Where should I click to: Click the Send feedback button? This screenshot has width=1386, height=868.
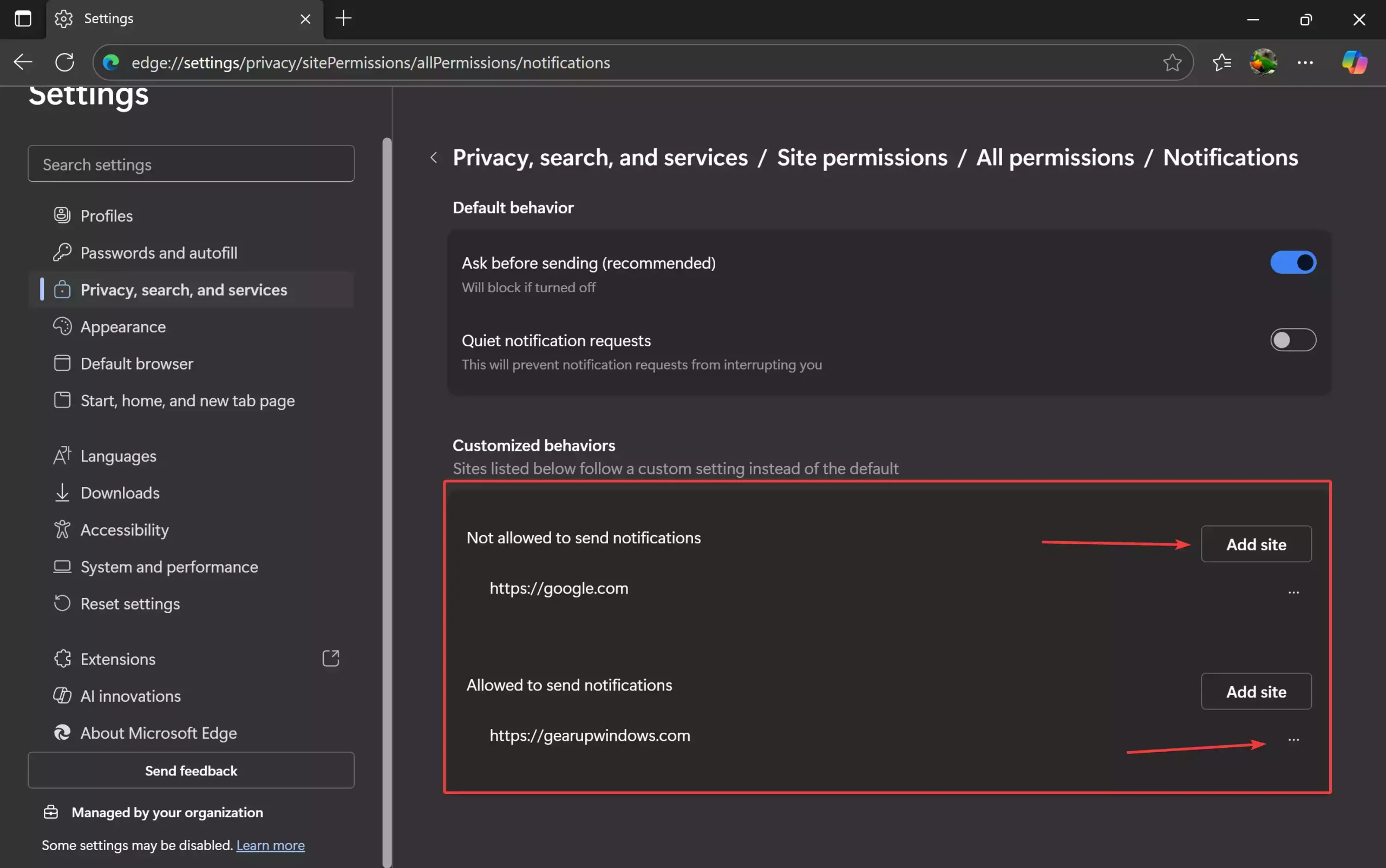(191, 771)
